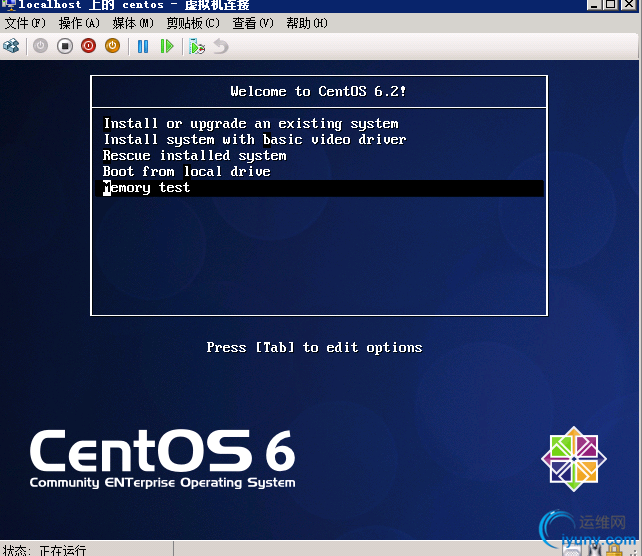Click the Snapshot/Checkpoint icon
Image resolution: width=642 pixels, height=556 pixels.
coord(197,46)
